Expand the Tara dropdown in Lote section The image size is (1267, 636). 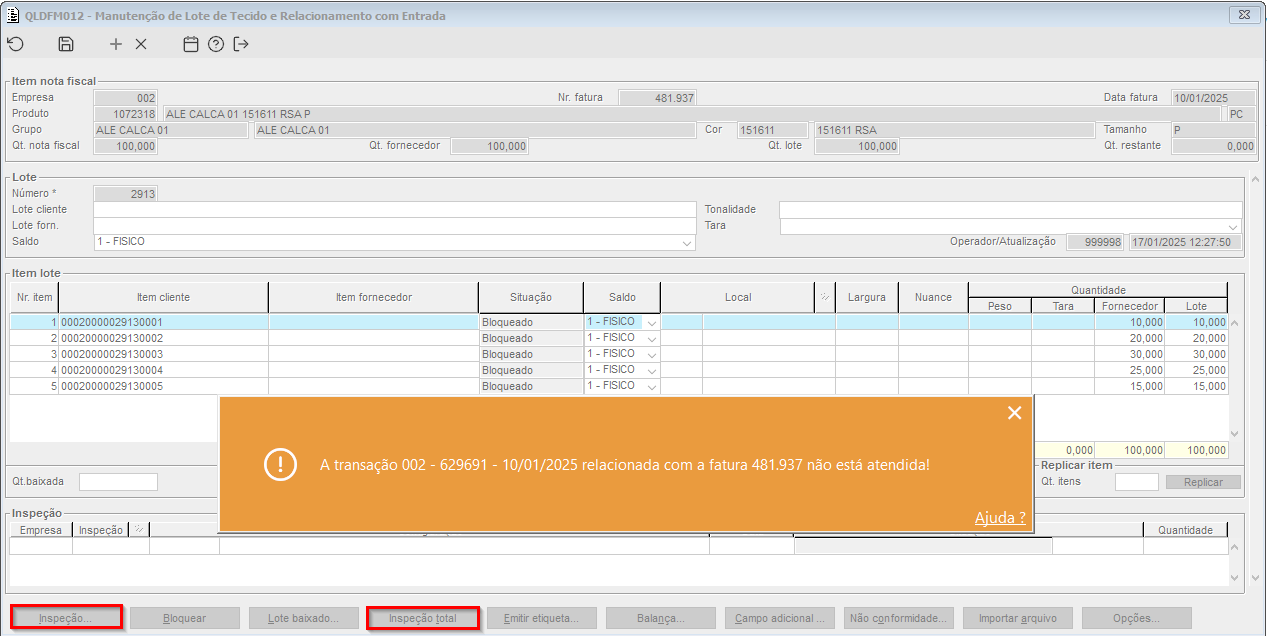tap(1233, 227)
